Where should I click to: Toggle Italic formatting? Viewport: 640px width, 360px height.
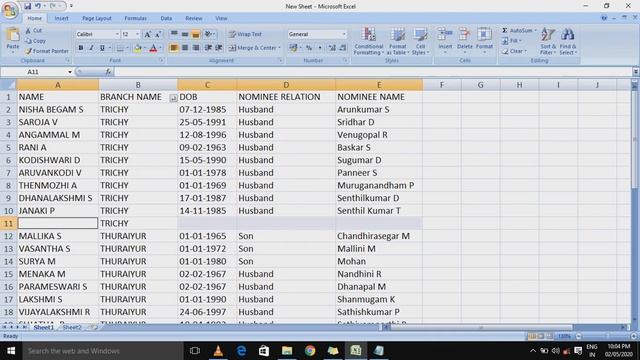coord(91,48)
